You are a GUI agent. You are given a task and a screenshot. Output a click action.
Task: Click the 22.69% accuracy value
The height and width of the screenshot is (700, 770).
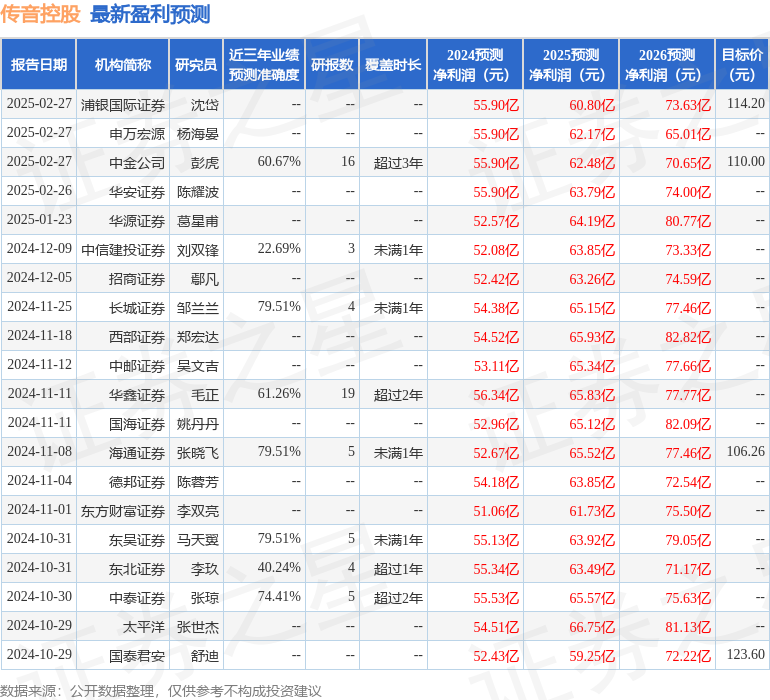click(x=279, y=248)
